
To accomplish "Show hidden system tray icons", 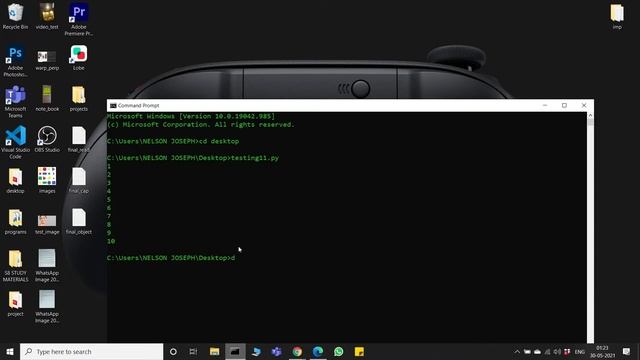I will tap(517, 351).
